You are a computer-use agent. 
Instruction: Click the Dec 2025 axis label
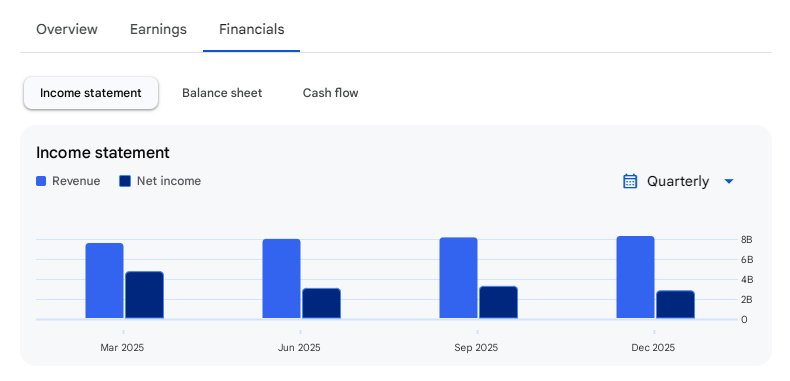tap(653, 348)
